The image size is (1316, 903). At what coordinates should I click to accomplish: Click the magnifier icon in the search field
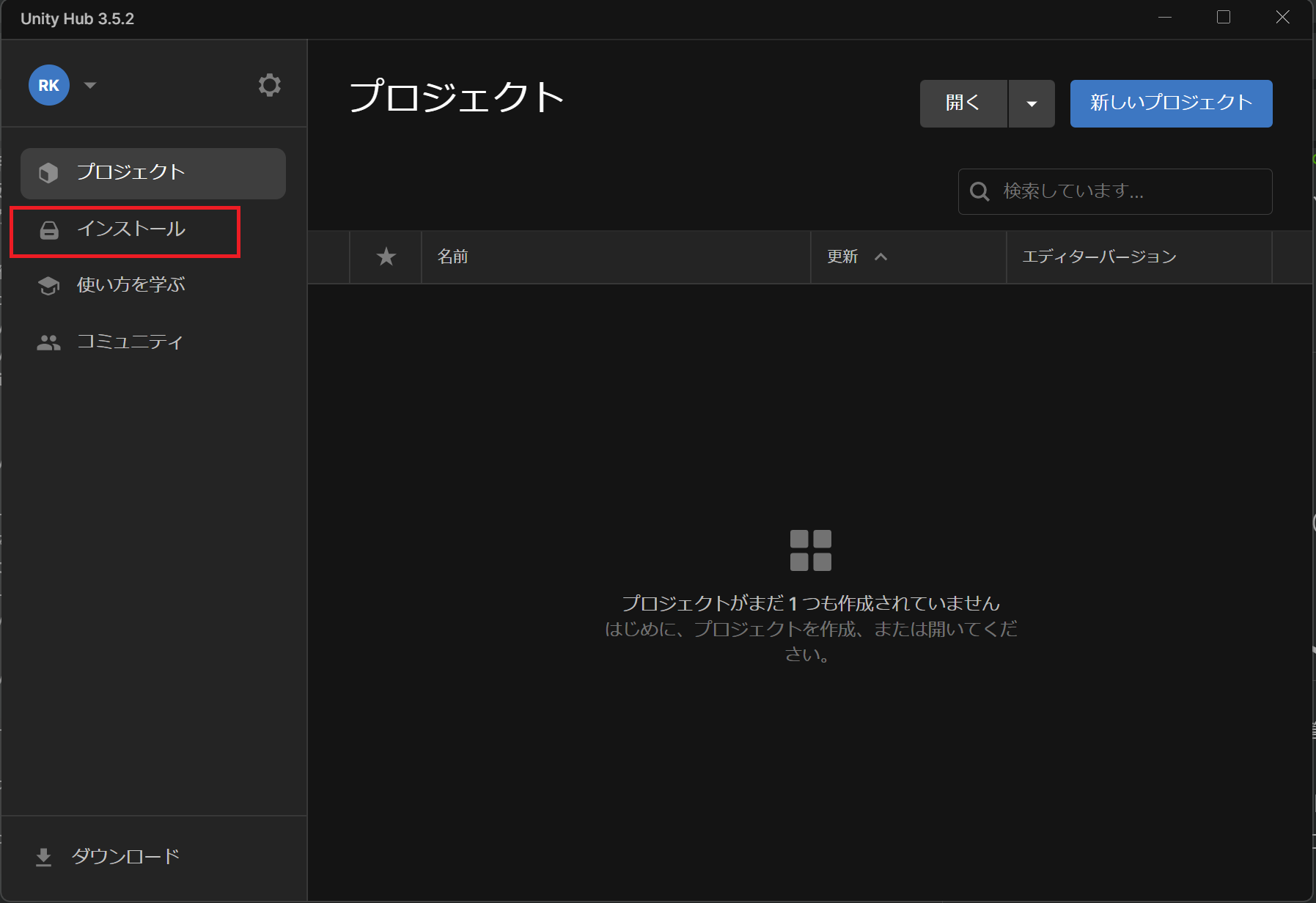click(x=979, y=191)
